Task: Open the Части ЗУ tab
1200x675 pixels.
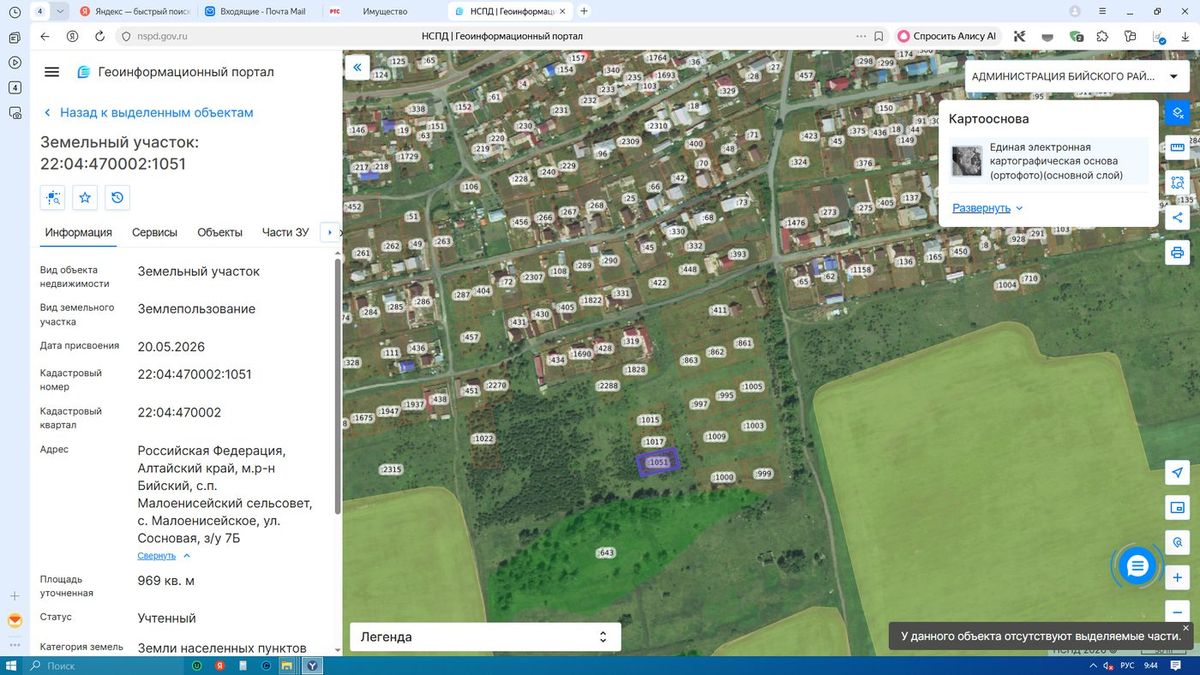Action: [285, 232]
